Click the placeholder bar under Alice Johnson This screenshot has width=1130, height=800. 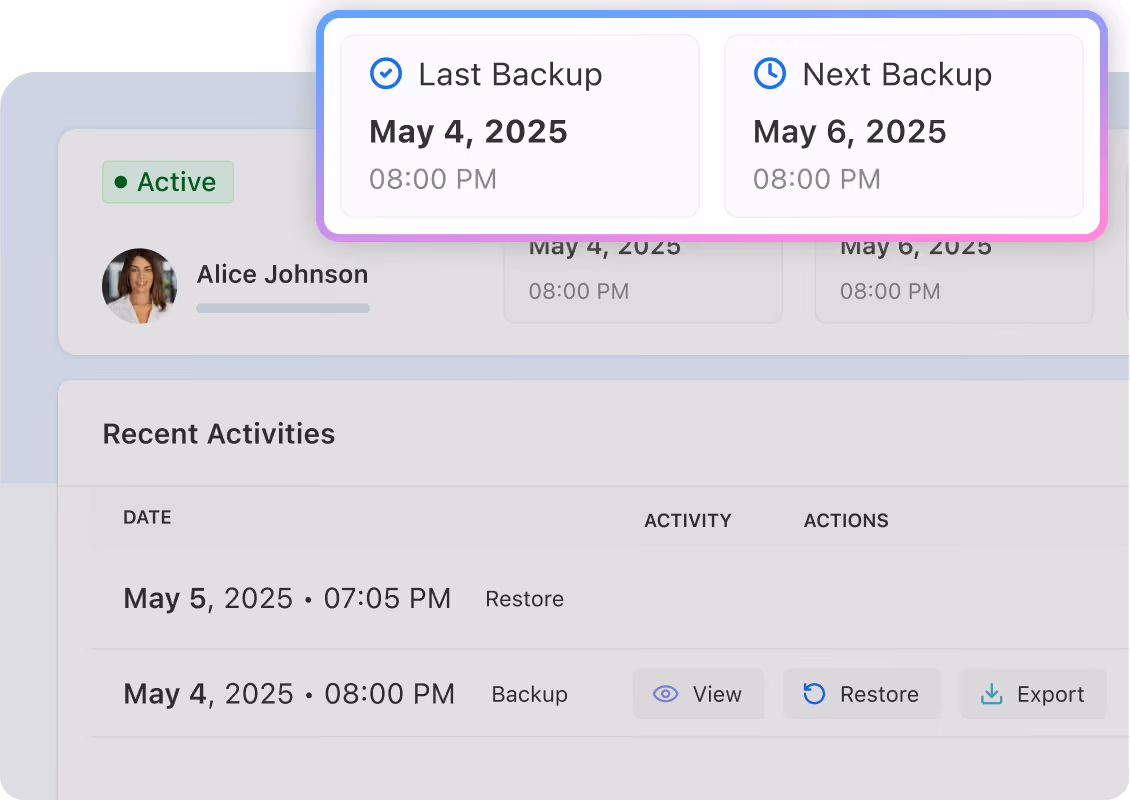(x=283, y=308)
